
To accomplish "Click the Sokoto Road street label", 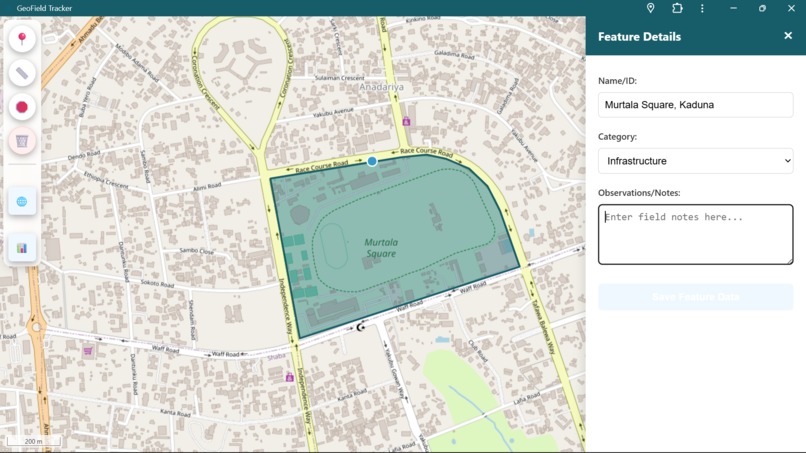I will [x=157, y=284].
